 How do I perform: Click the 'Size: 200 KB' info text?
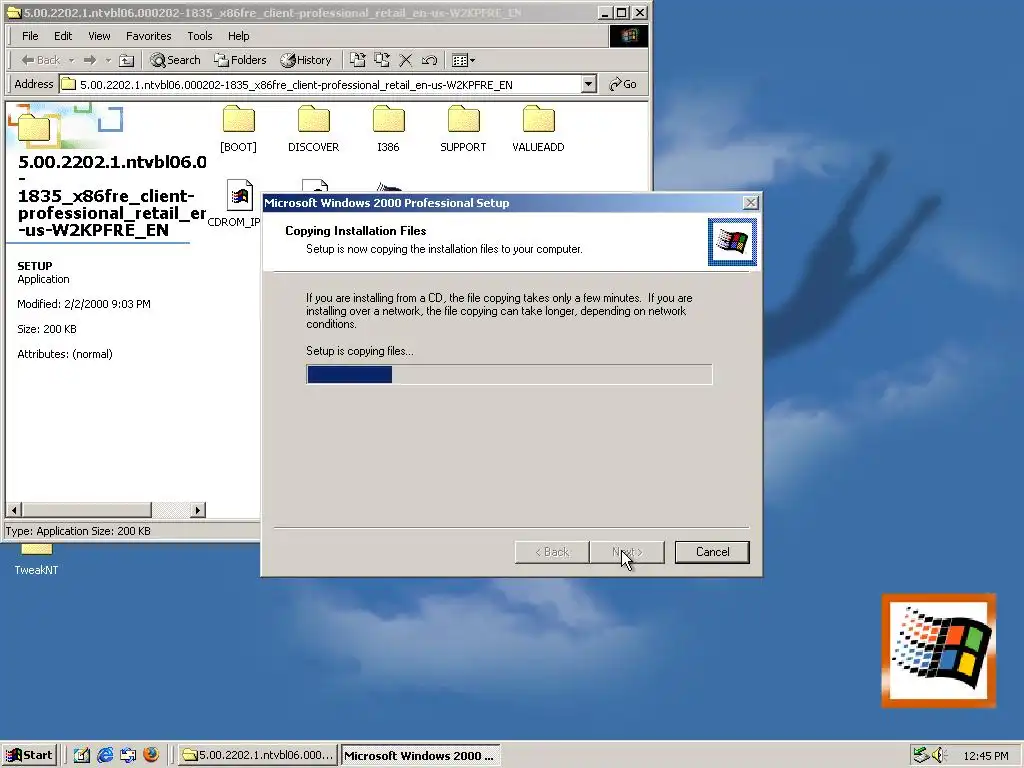click(46, 329)
